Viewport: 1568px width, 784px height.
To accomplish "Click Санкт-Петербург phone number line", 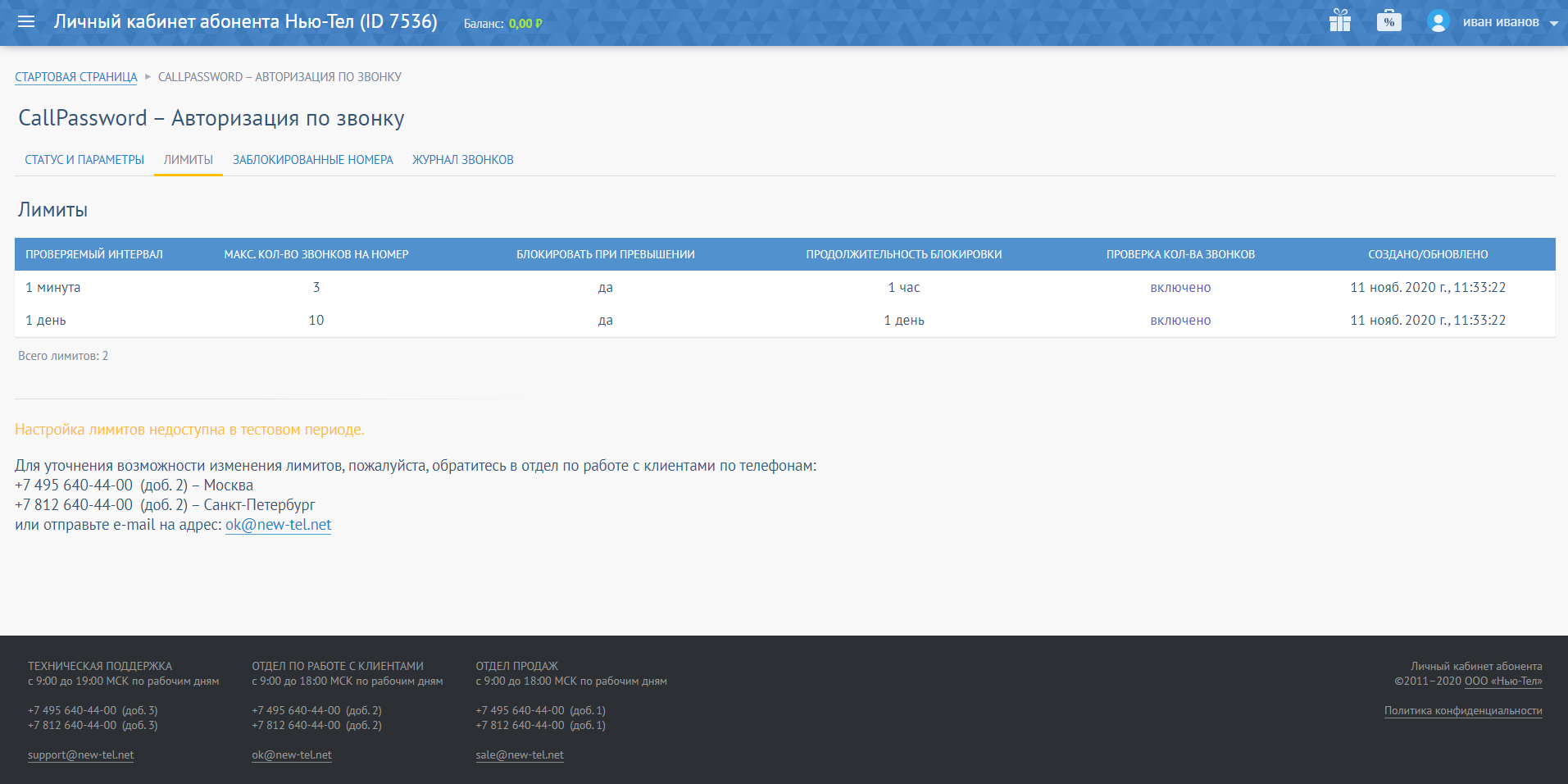I will (165, 505).
